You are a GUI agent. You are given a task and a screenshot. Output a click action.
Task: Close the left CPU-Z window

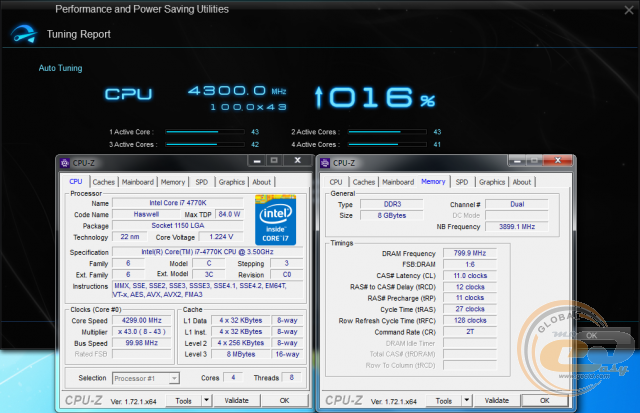[x=298, y=160]
